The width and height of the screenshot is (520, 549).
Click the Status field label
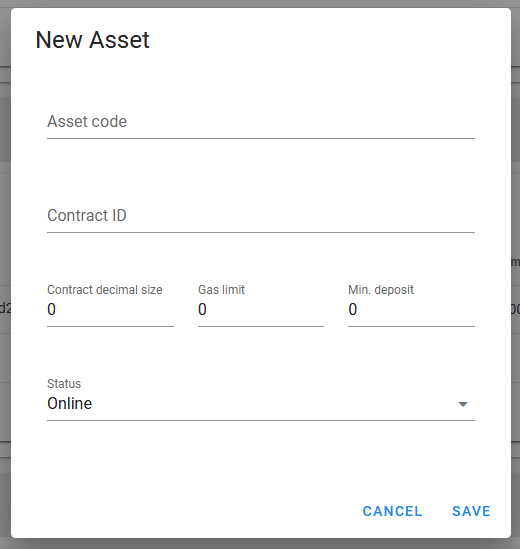pyautogui.click(x=64, y=384)
